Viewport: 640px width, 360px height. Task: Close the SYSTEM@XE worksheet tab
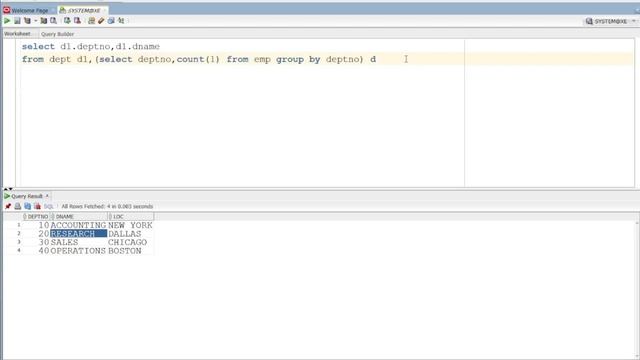tap(104, 10)
